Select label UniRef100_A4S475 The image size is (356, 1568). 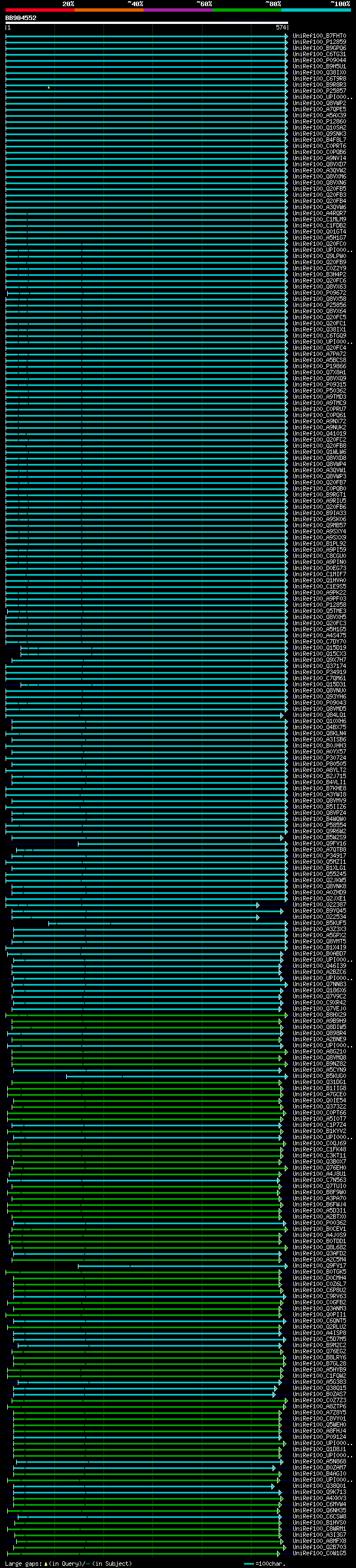pos(319,635)
